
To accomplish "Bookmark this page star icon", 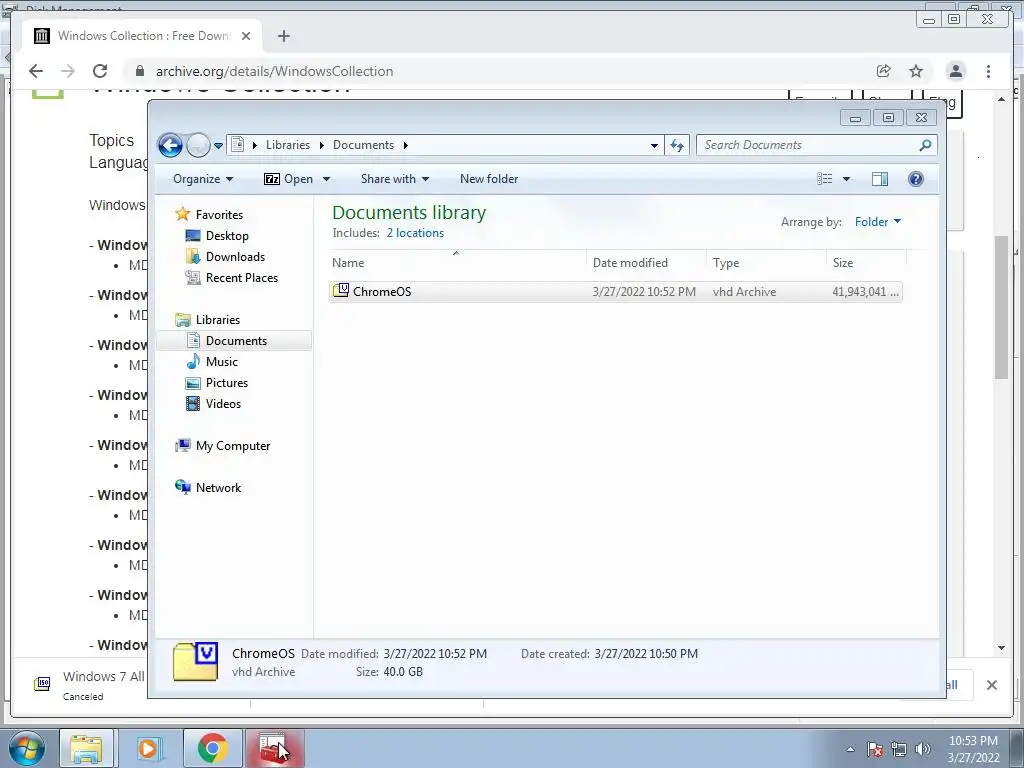I will pos(916,71).
